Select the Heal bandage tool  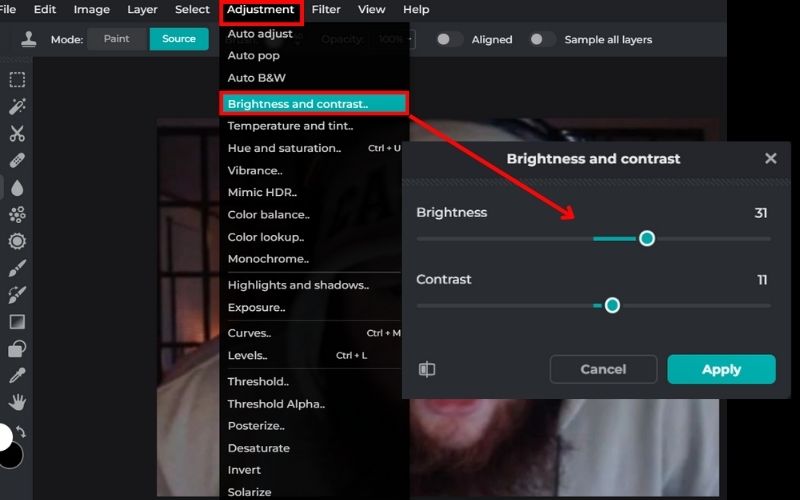[x=17, y=161]
